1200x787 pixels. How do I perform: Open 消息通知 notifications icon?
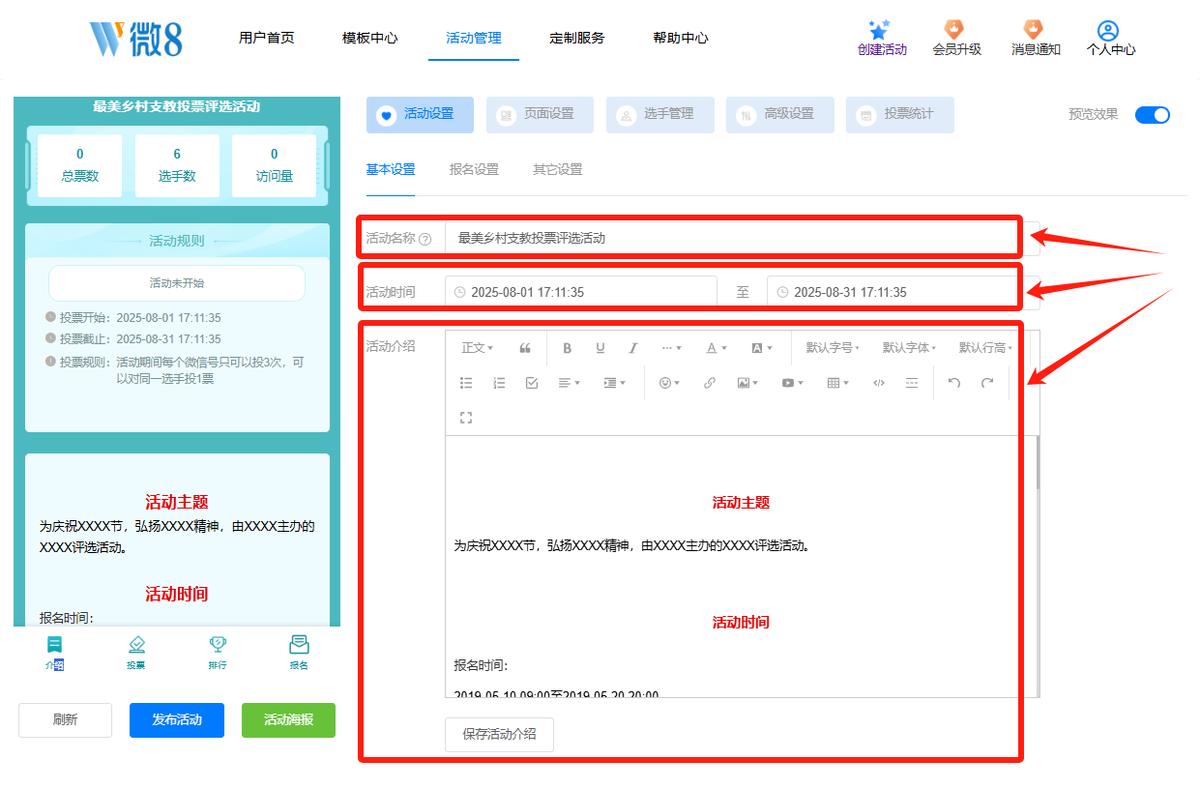pyautogui.click(x=1033, y=30)
